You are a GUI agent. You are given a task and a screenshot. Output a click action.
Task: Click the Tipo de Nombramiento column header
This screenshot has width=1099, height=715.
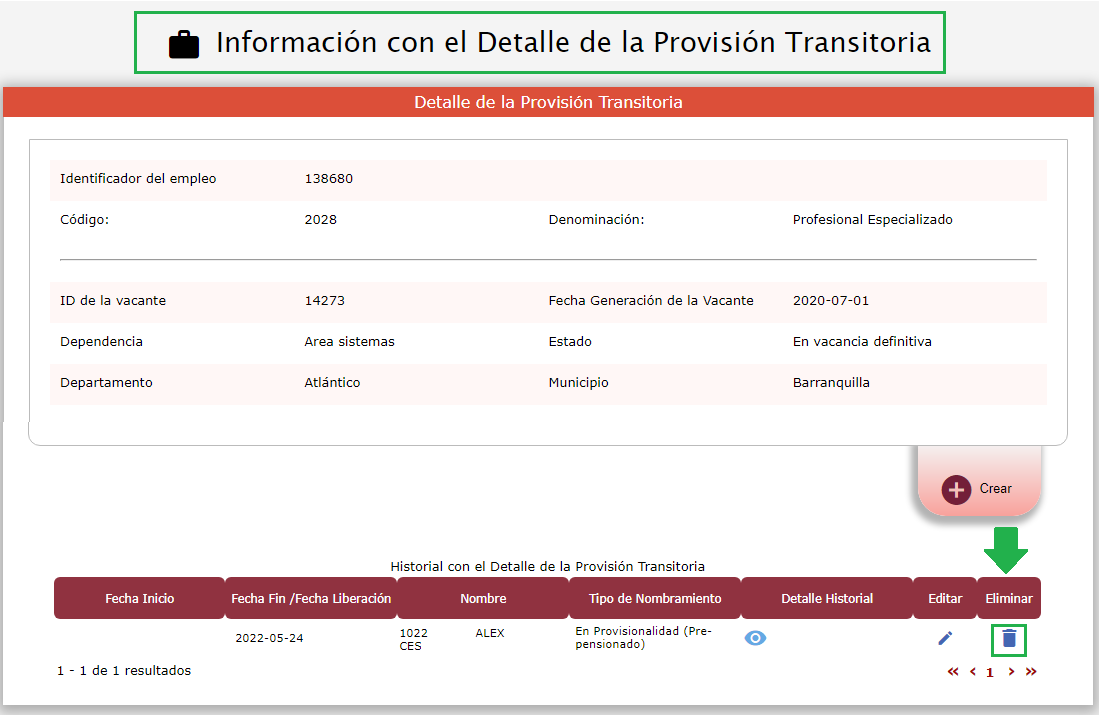coord(655,599)
